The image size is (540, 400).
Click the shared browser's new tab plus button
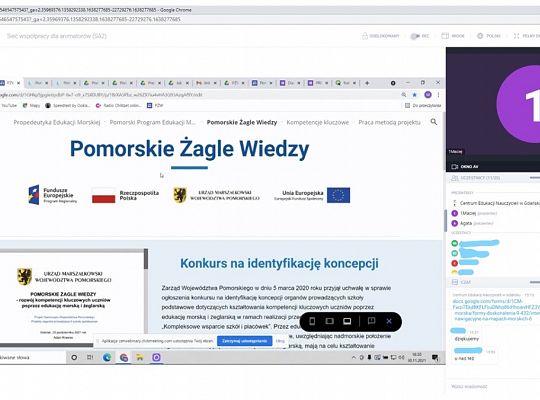[367, 83]
